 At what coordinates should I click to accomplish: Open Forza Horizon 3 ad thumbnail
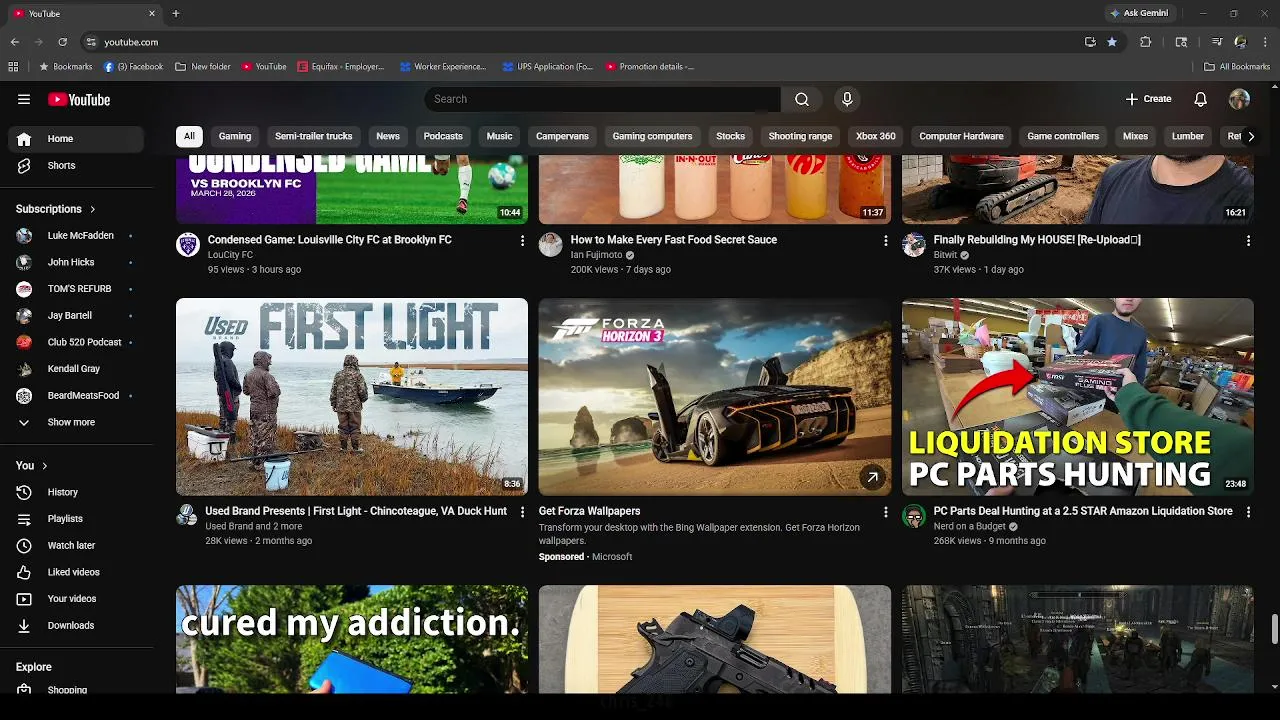(714, 397)
